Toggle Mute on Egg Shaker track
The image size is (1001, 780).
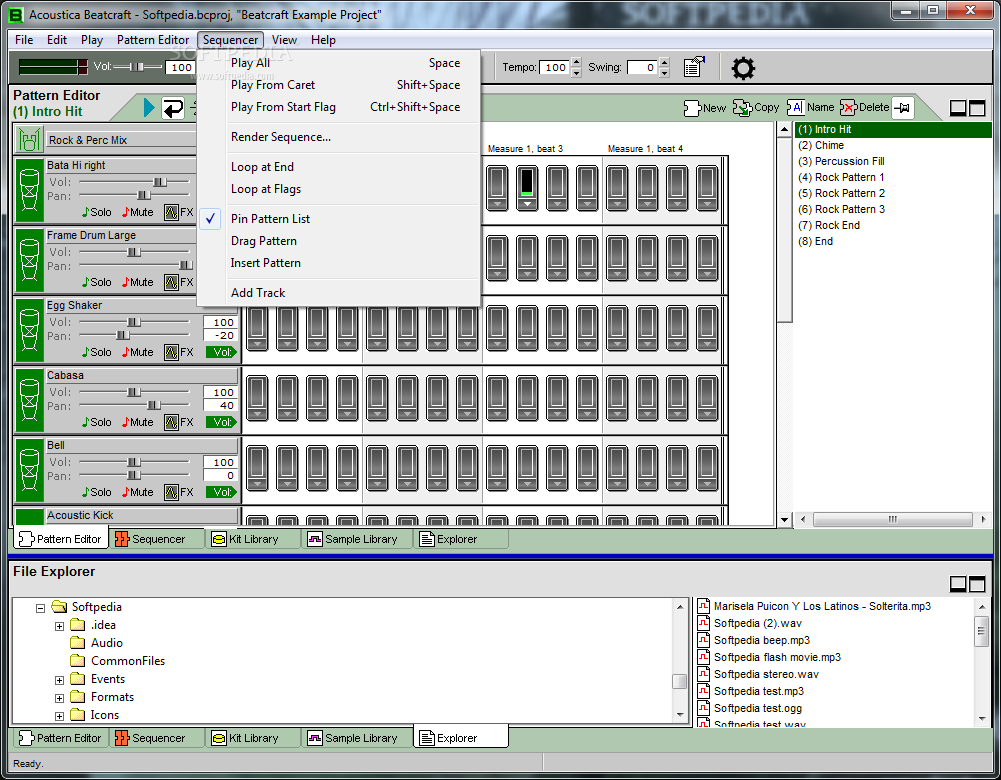[x=138, y=352]
